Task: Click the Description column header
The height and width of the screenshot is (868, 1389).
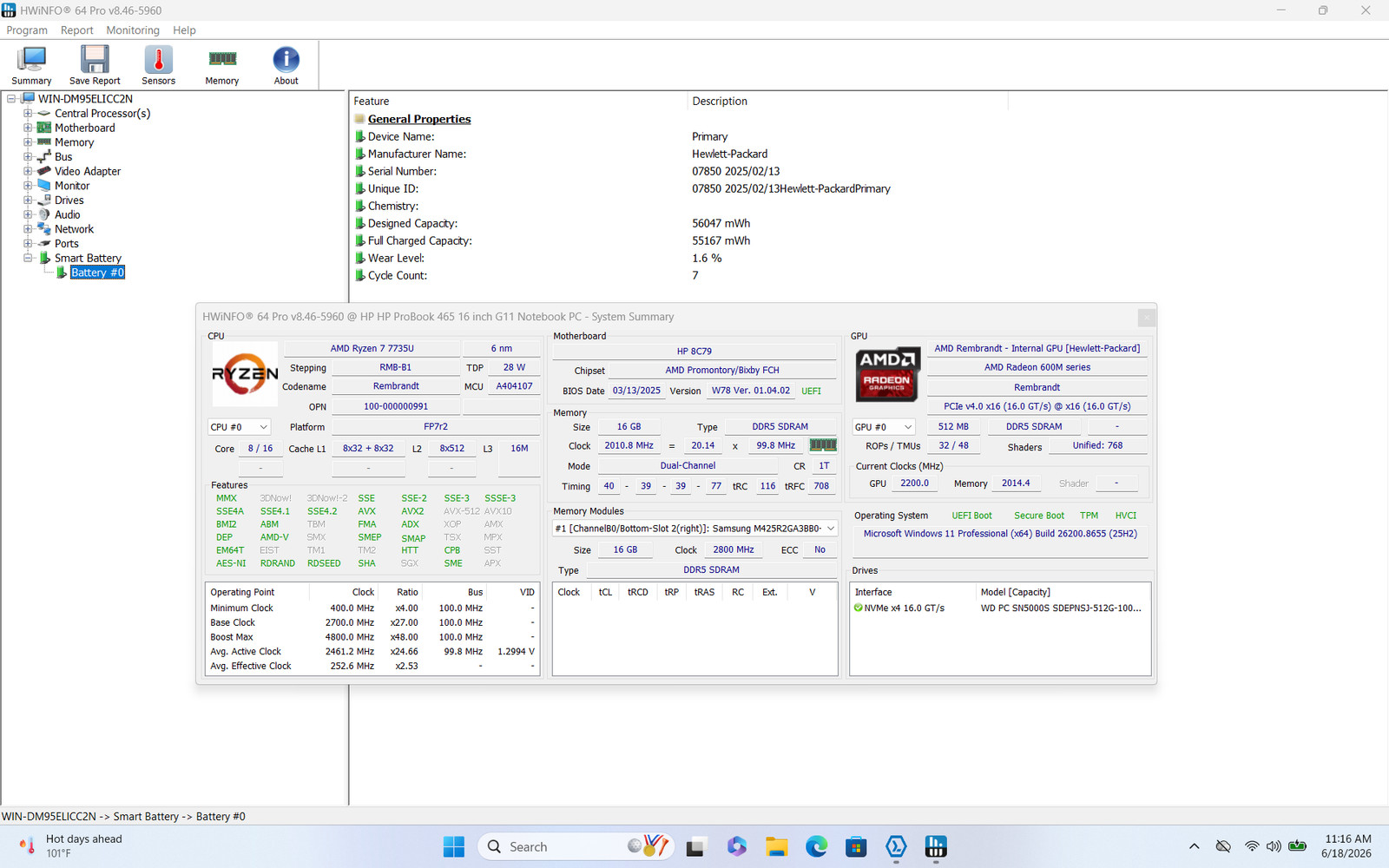Action: tap(847, 102)
